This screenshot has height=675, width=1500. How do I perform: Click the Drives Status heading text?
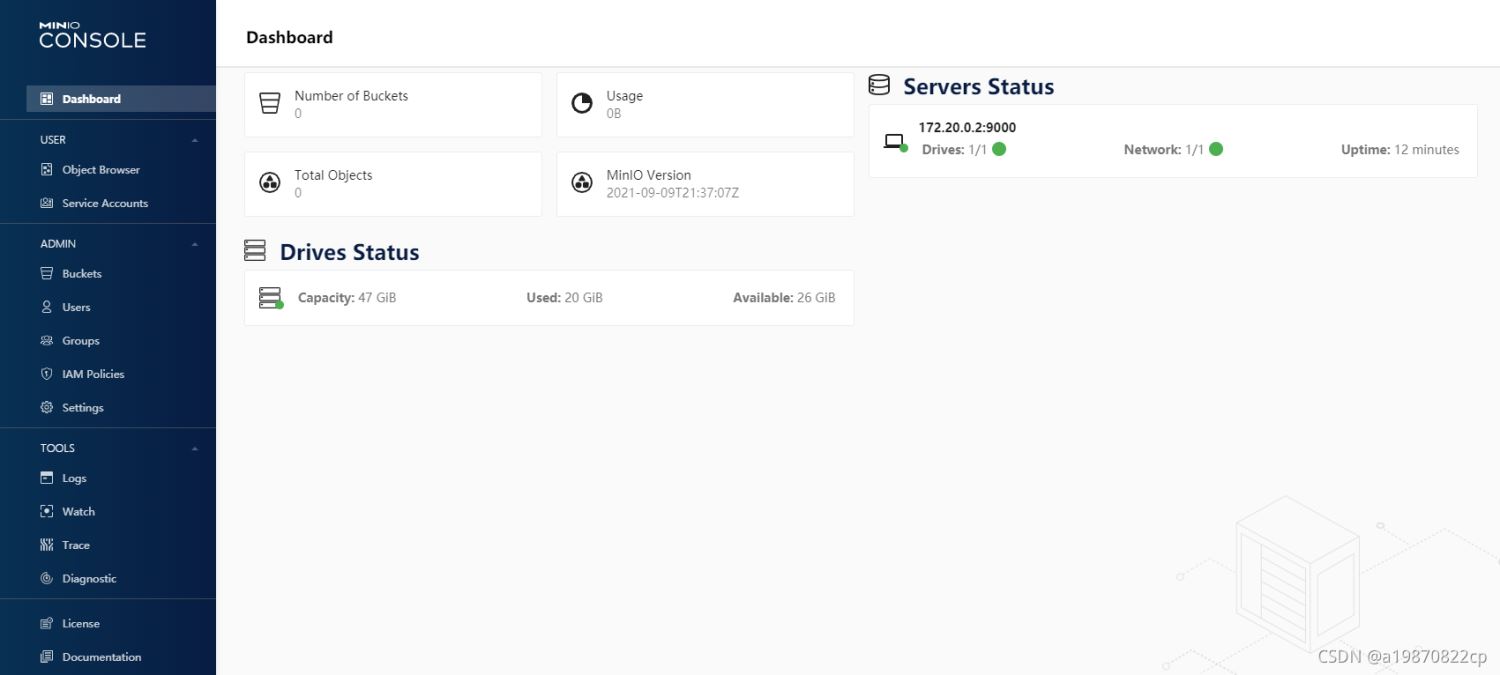(349, 252)
